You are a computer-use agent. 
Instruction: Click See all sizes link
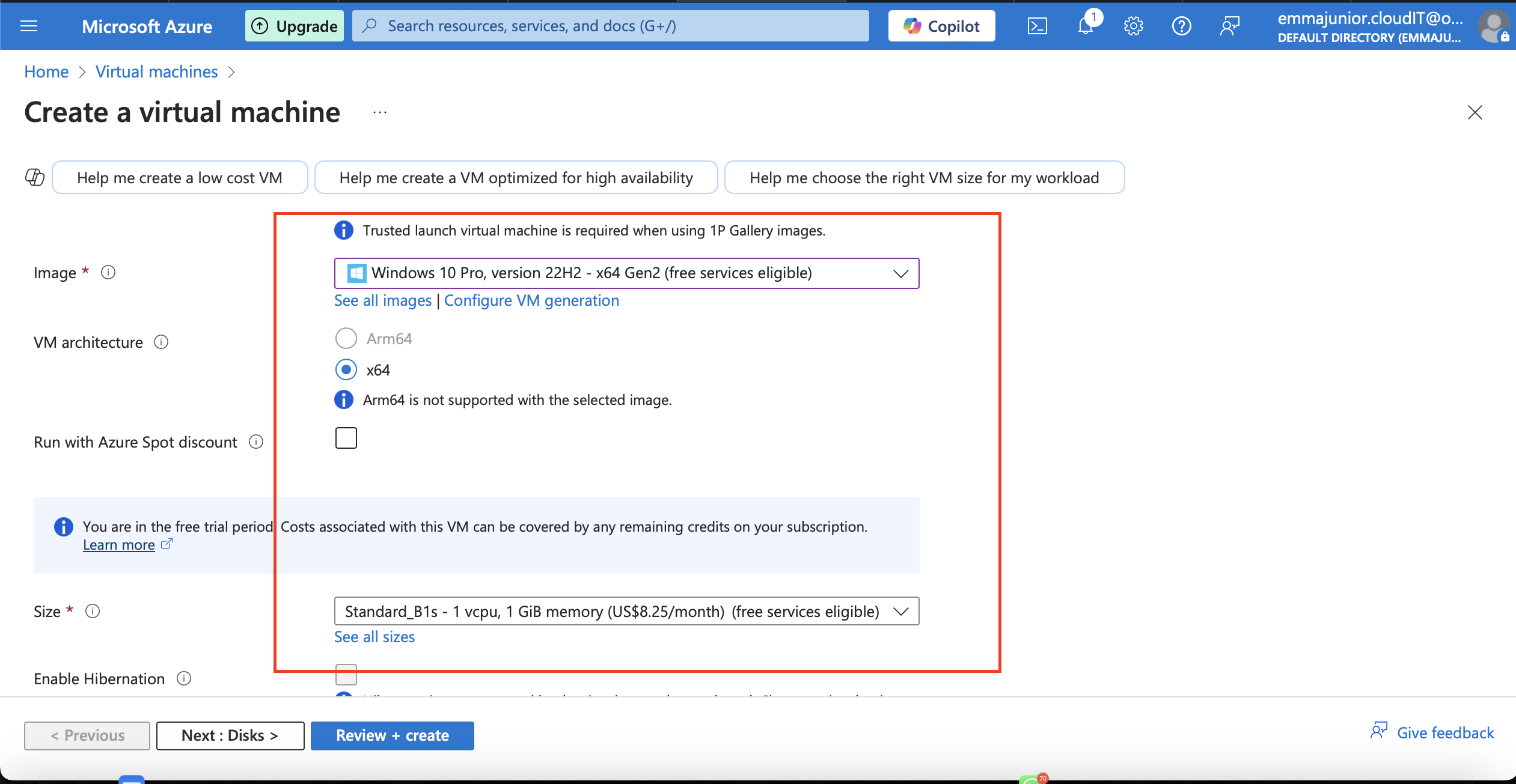click(374, 637)
